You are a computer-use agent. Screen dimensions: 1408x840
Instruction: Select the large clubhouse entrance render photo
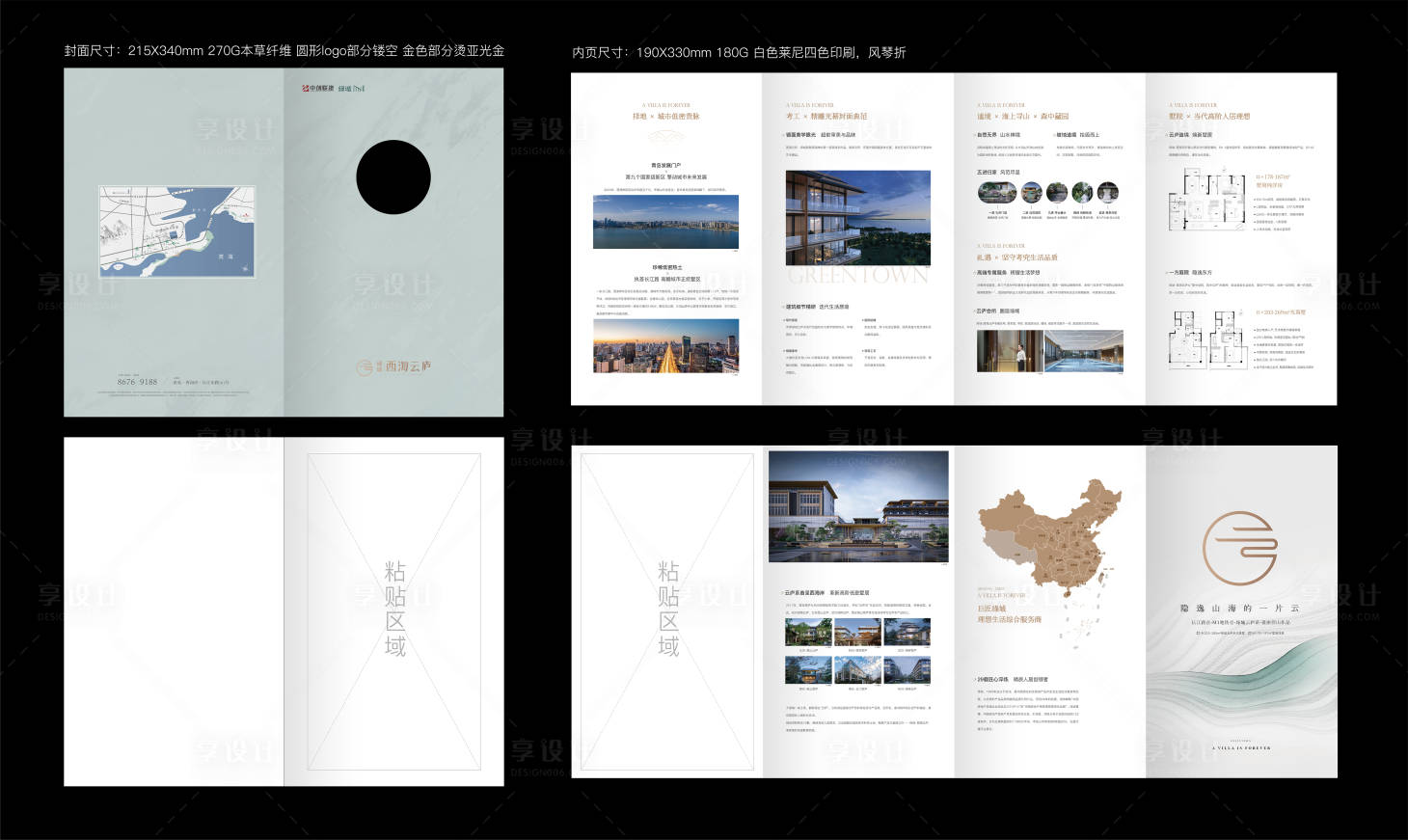tap(858, 505)
